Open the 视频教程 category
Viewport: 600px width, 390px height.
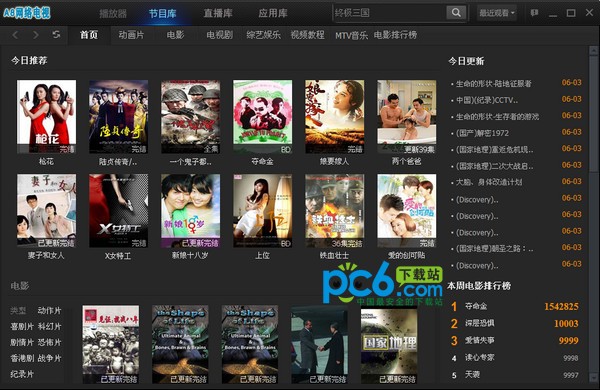point(308,35)
